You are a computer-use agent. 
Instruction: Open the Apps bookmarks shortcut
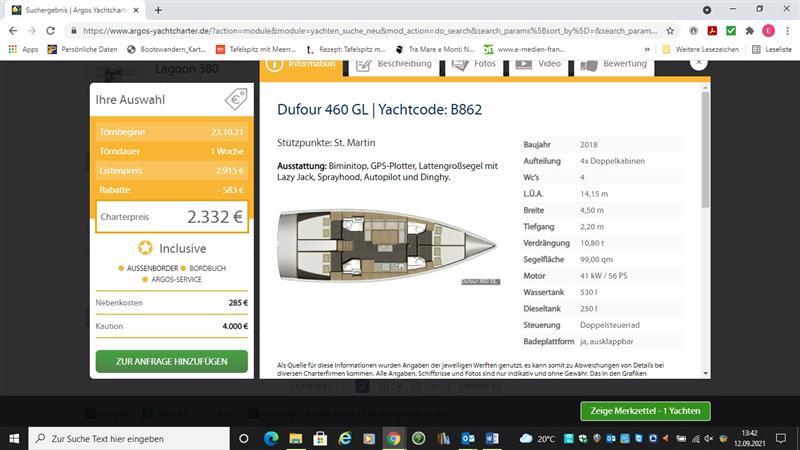23,49
